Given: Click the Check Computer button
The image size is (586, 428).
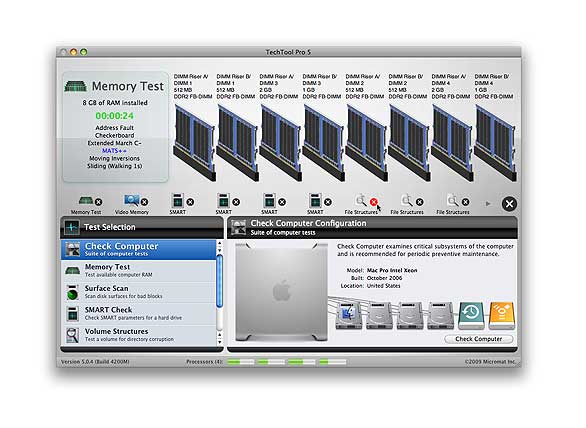Looking at the screenshot, I should click(x=479, y=339).
